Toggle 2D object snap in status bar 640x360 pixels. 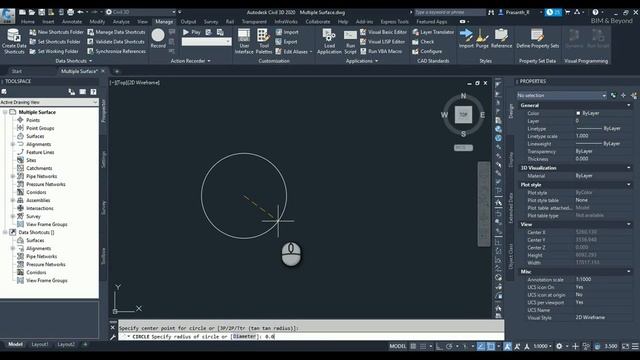491,347
